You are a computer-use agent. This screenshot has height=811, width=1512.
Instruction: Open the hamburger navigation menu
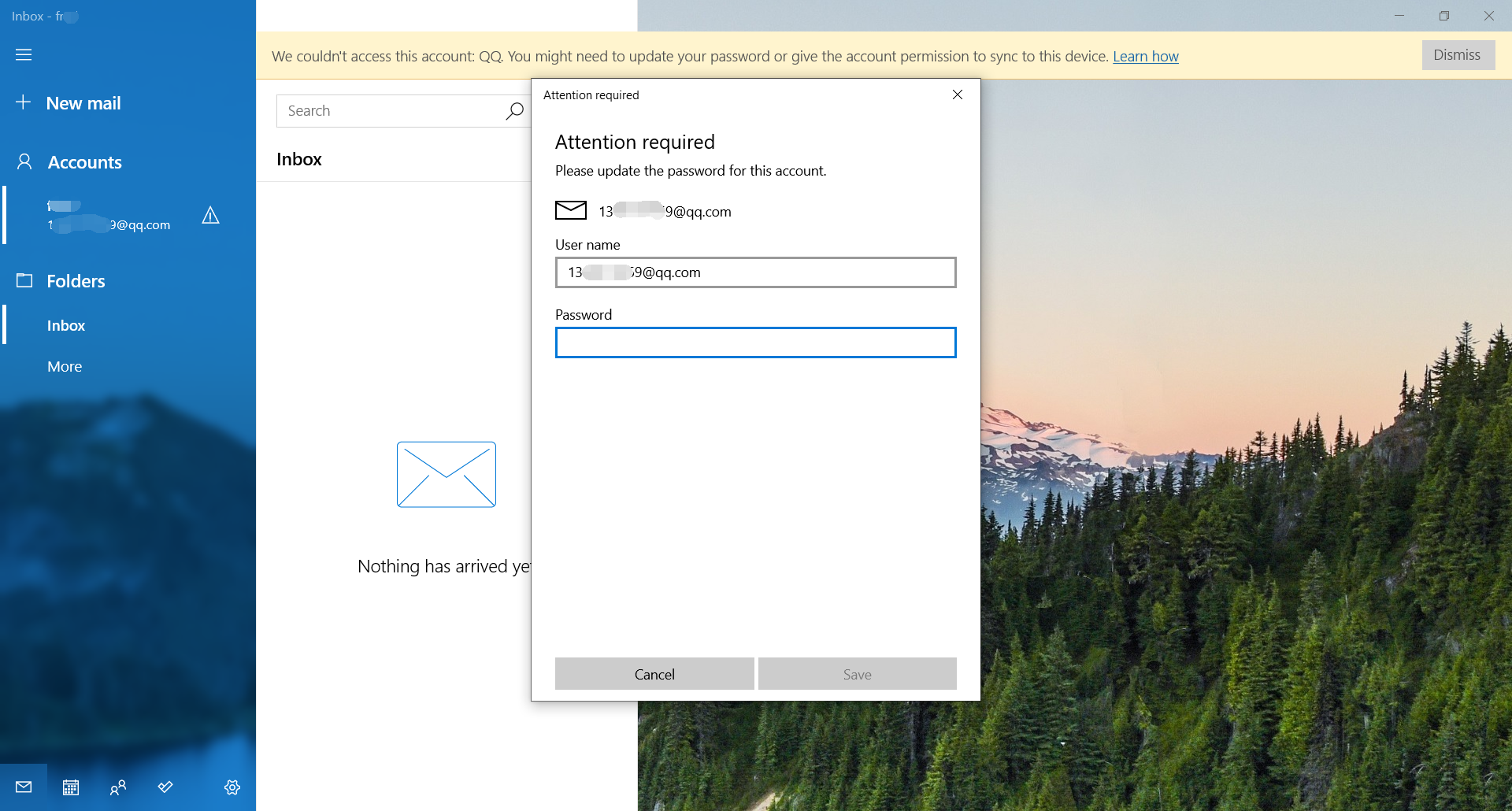[24, 54]
